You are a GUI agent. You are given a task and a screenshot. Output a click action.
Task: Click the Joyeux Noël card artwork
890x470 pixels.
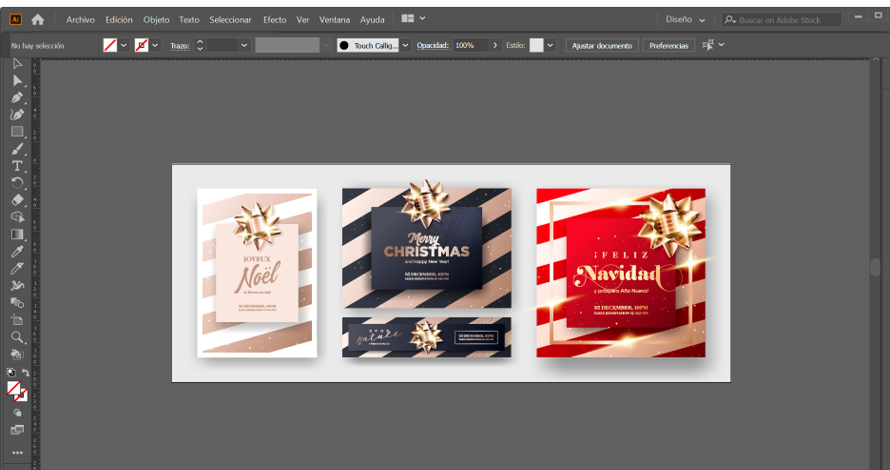(x=257, y=273)
